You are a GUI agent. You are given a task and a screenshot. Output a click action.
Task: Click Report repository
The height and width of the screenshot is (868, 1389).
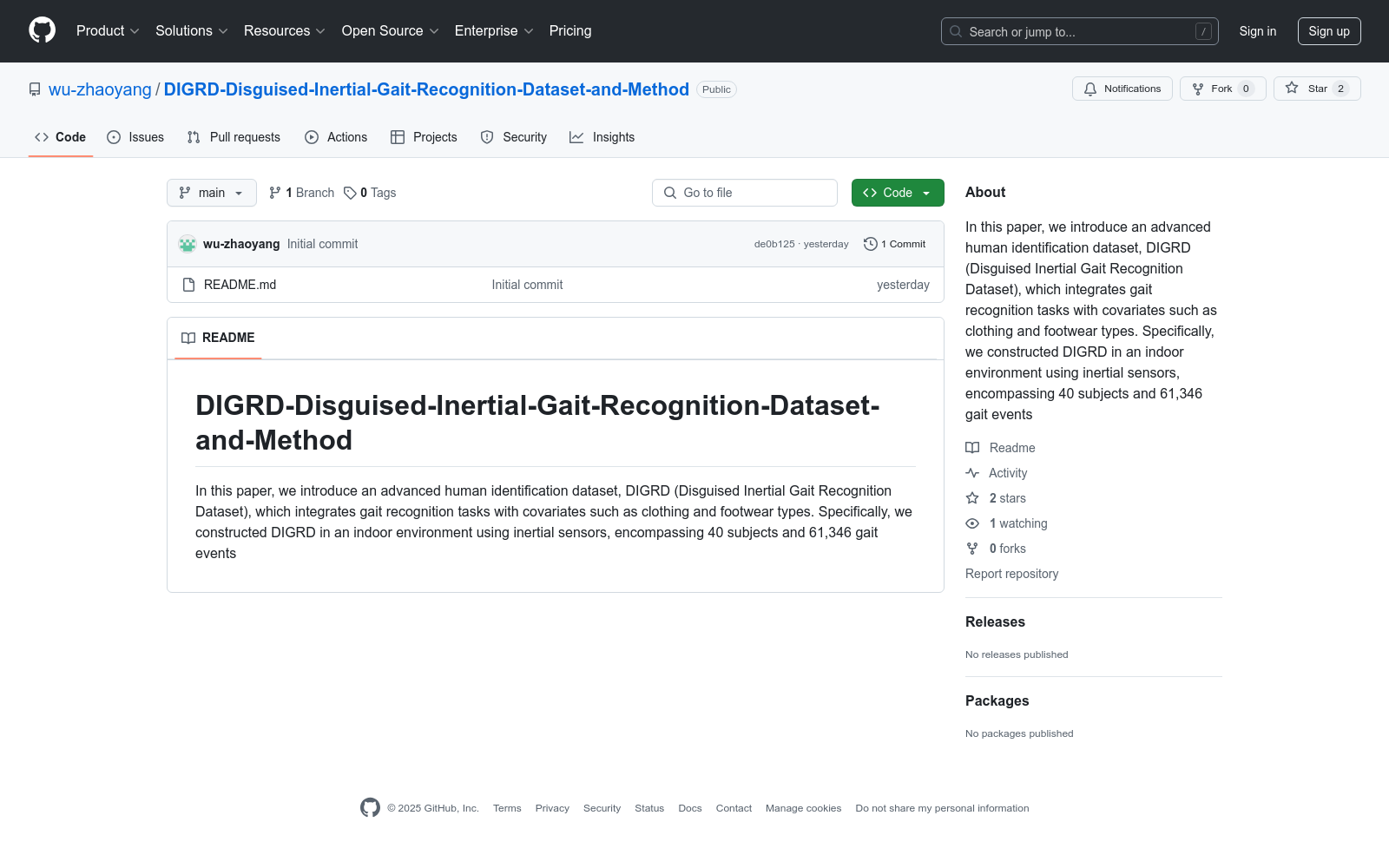1011,574
